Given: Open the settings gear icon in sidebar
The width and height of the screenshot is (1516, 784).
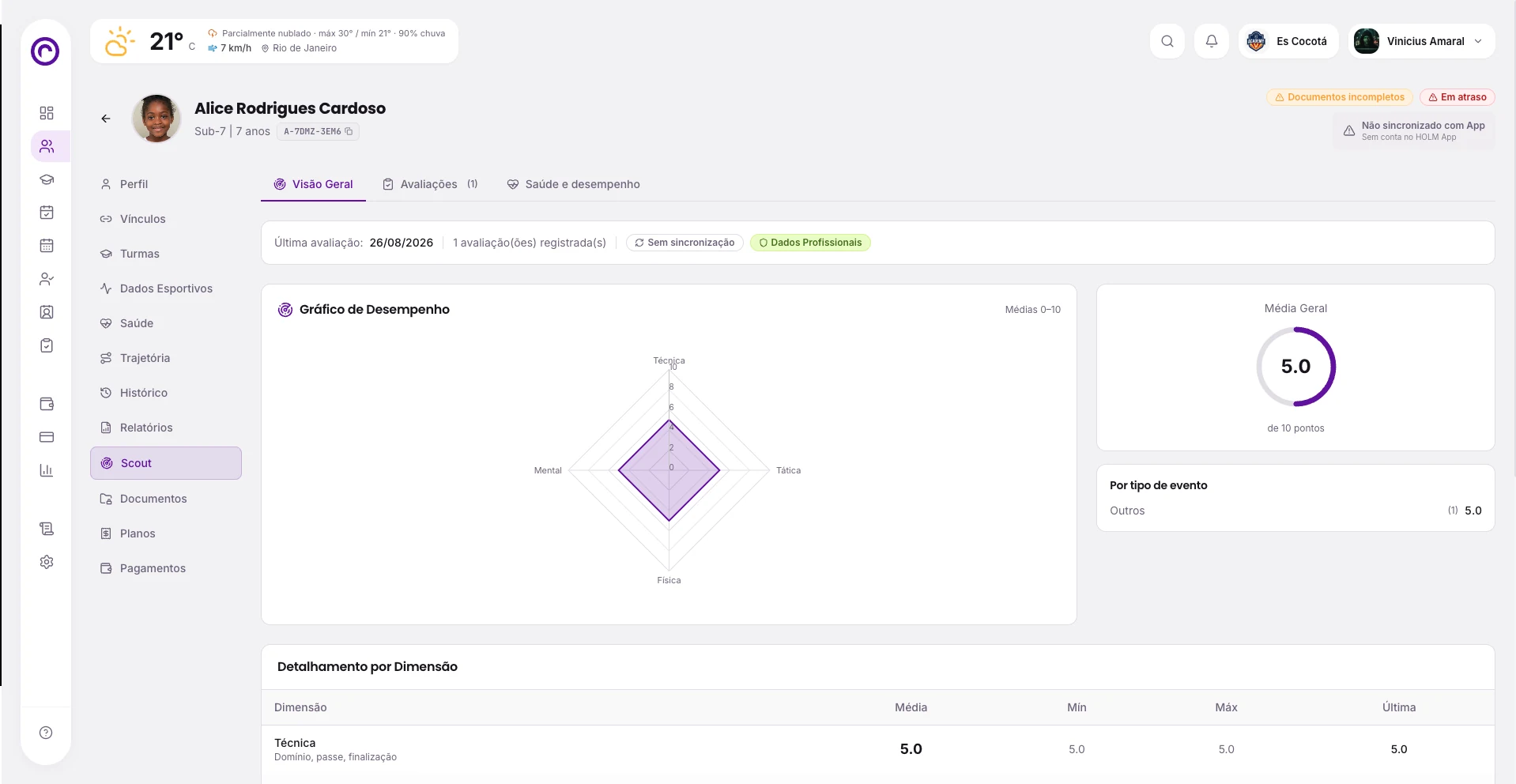Looking at the screenshot, I should (x=47, y=562).
